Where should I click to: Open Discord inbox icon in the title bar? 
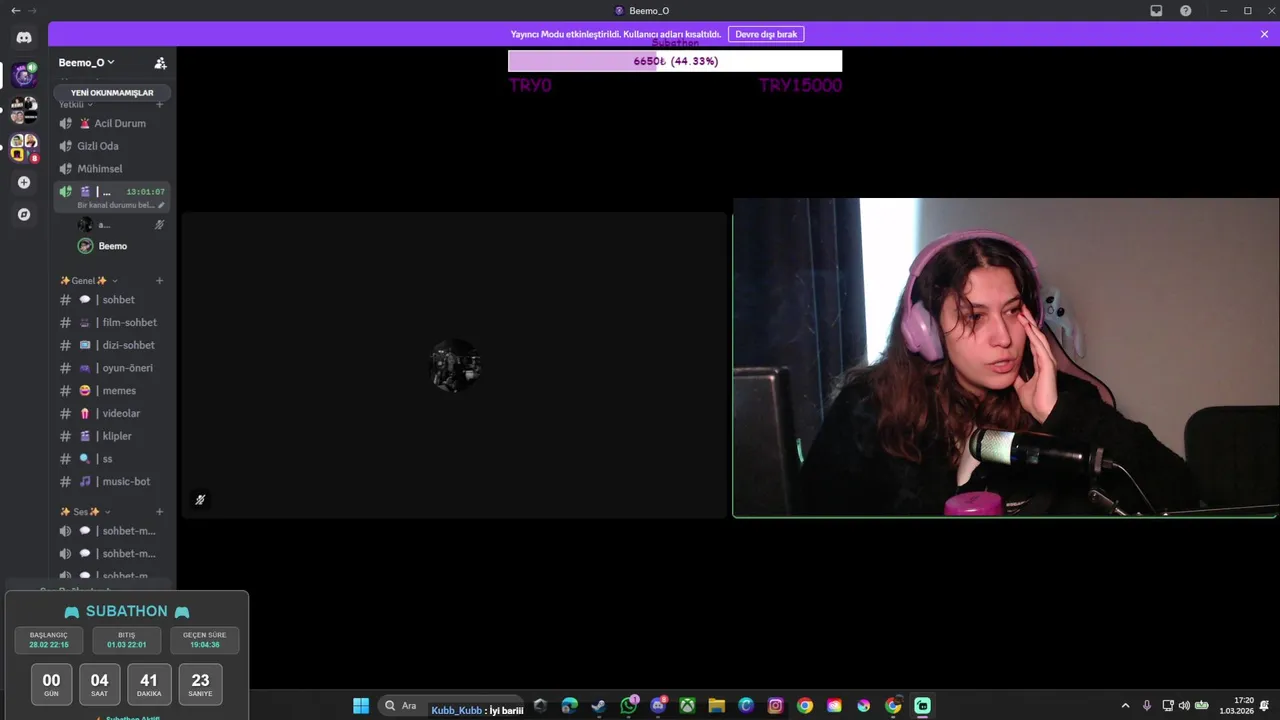pos(1156,11)
